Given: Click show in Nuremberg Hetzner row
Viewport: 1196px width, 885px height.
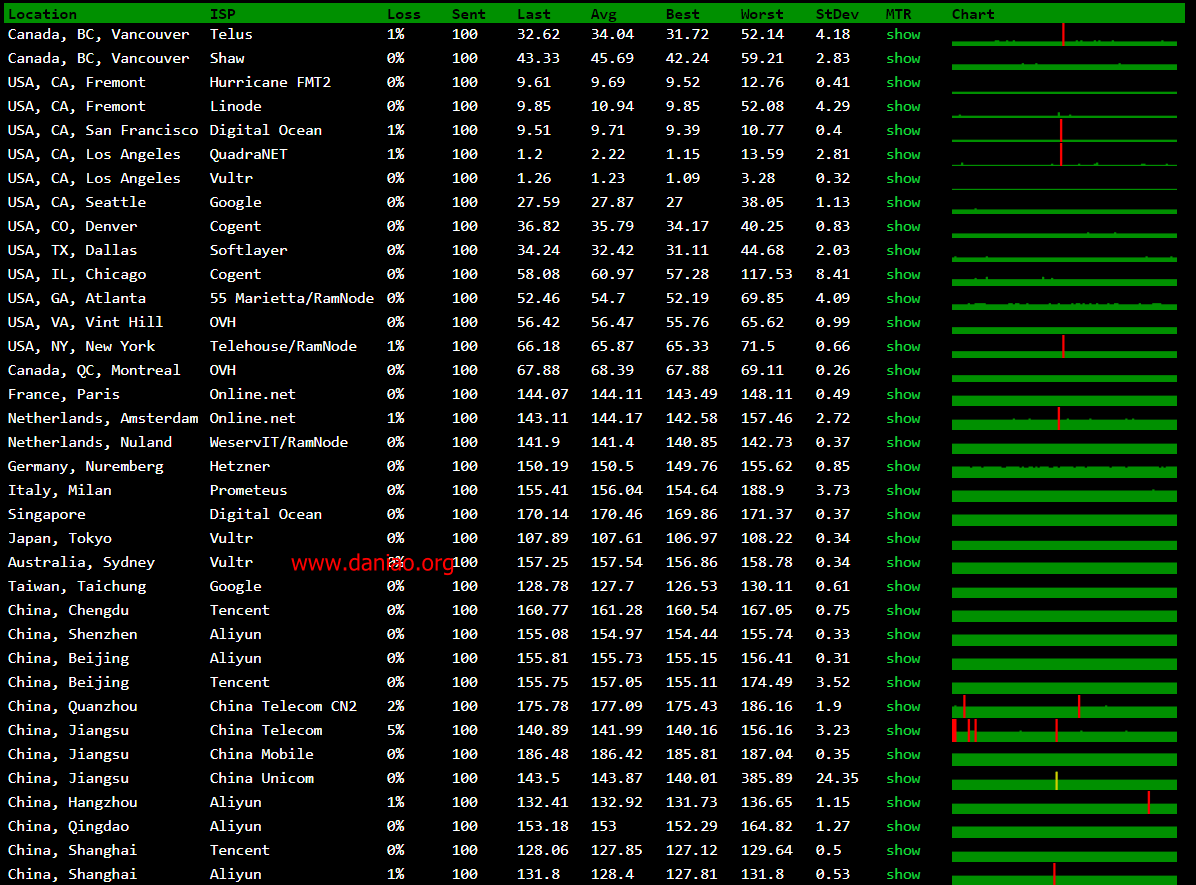Looking at the screenshot, I should [x=903, y=466].
